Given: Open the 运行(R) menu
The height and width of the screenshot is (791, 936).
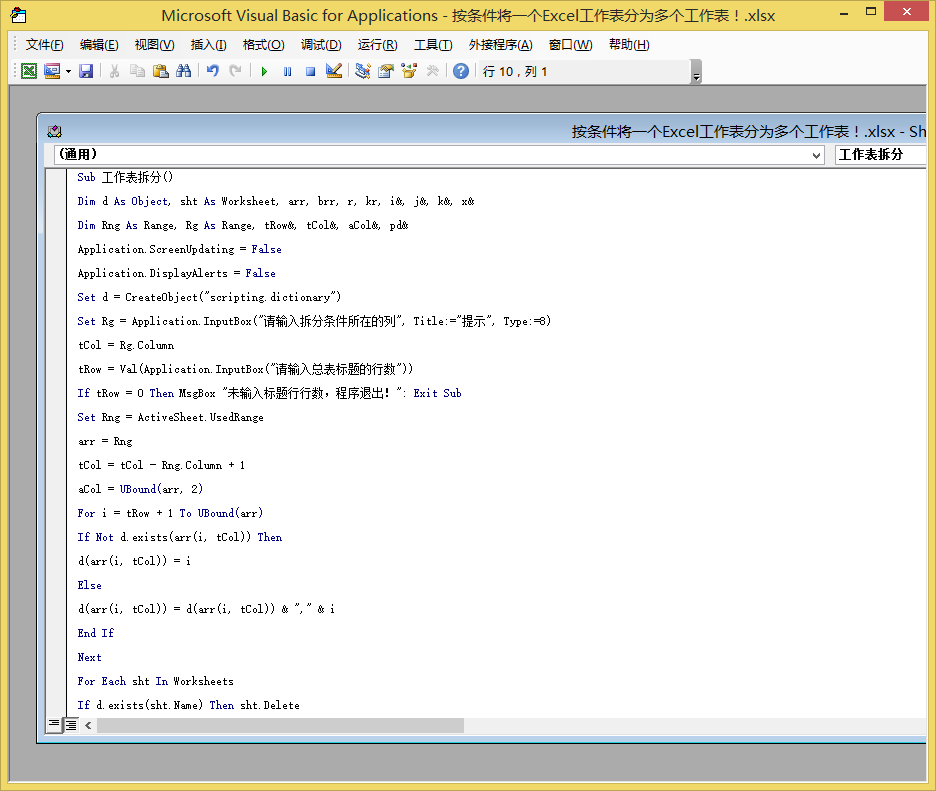Looking at the screenshot, I should click(377, 45).
